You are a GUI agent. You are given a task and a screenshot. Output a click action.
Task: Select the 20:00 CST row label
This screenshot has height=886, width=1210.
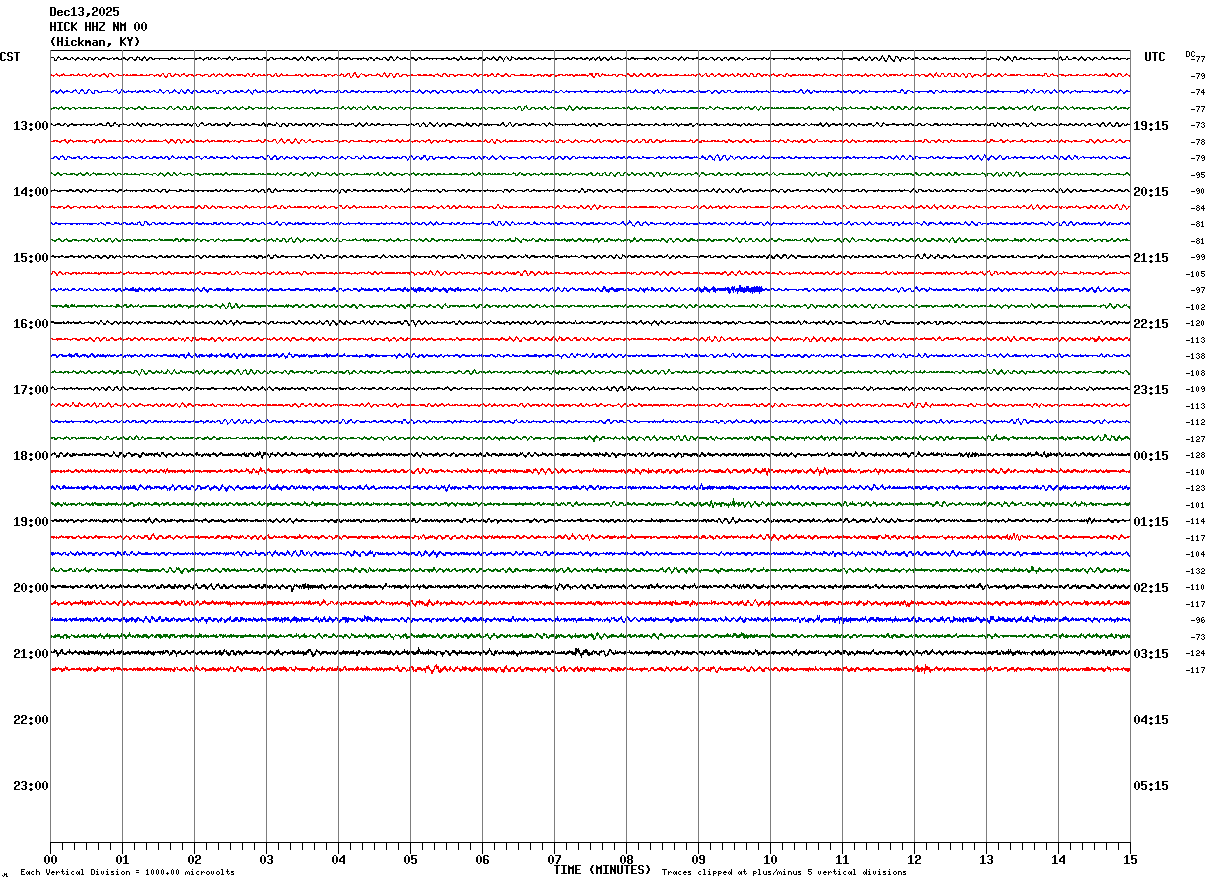(30, 588)
